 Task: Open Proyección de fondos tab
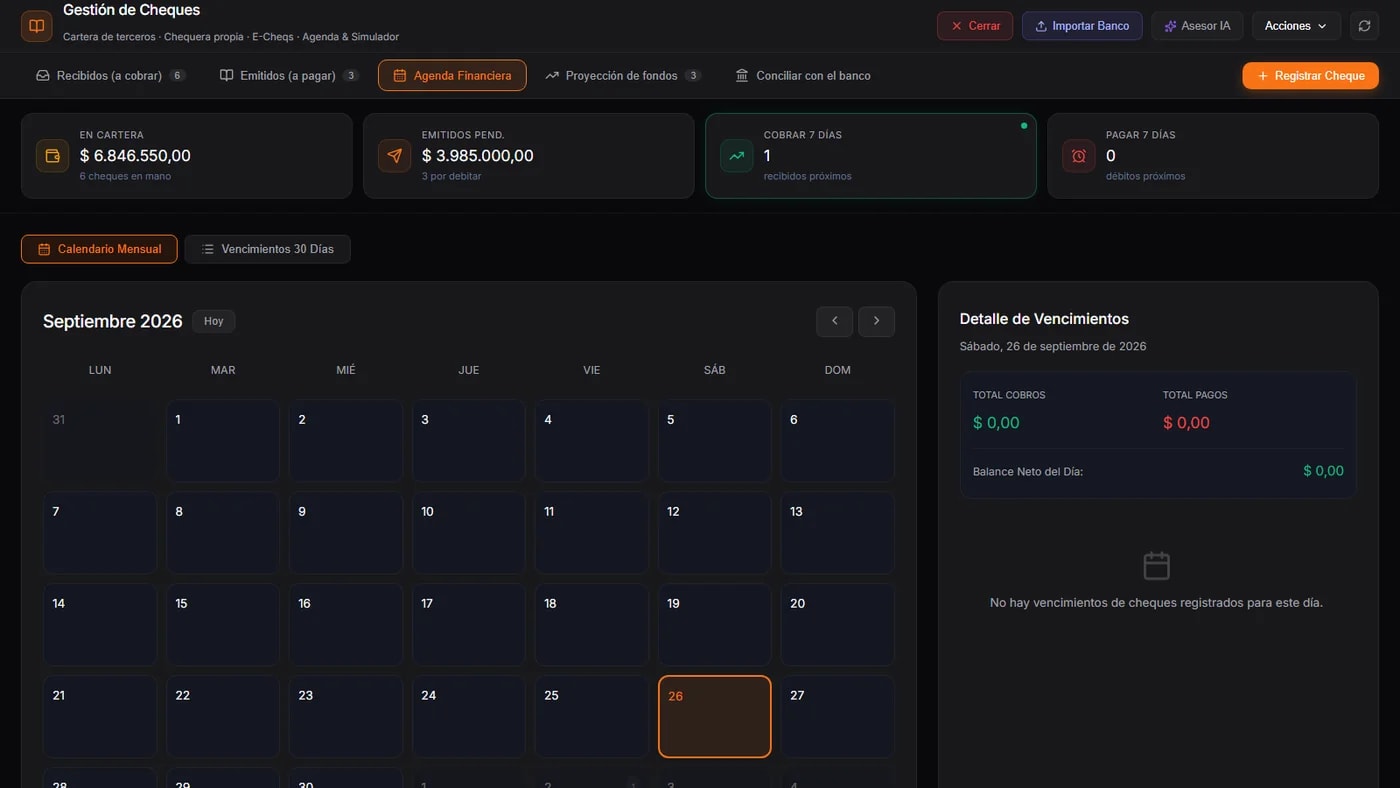pyautogui.click(x=622, y=76)
